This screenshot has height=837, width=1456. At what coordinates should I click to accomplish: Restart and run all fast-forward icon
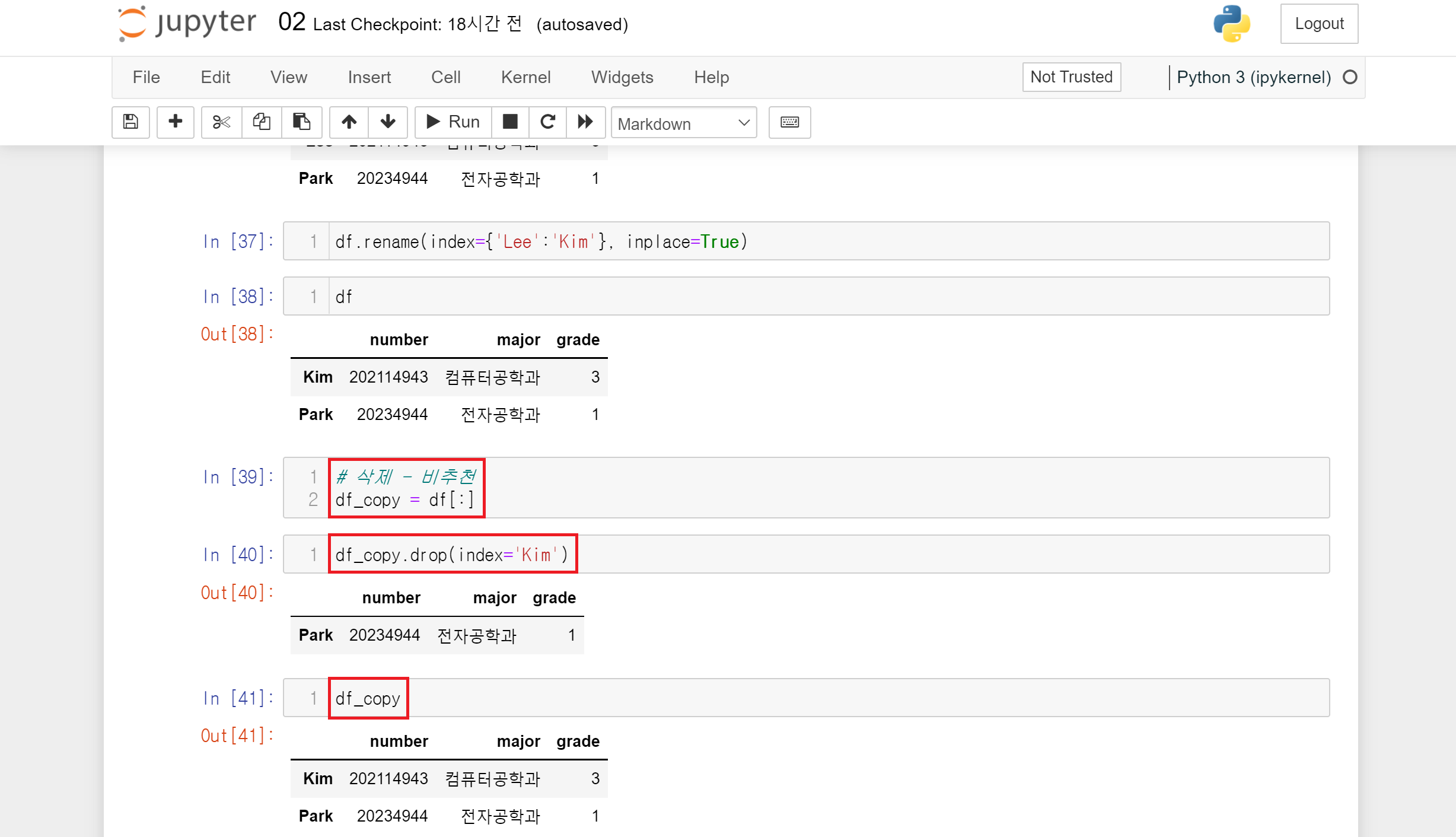585,122
